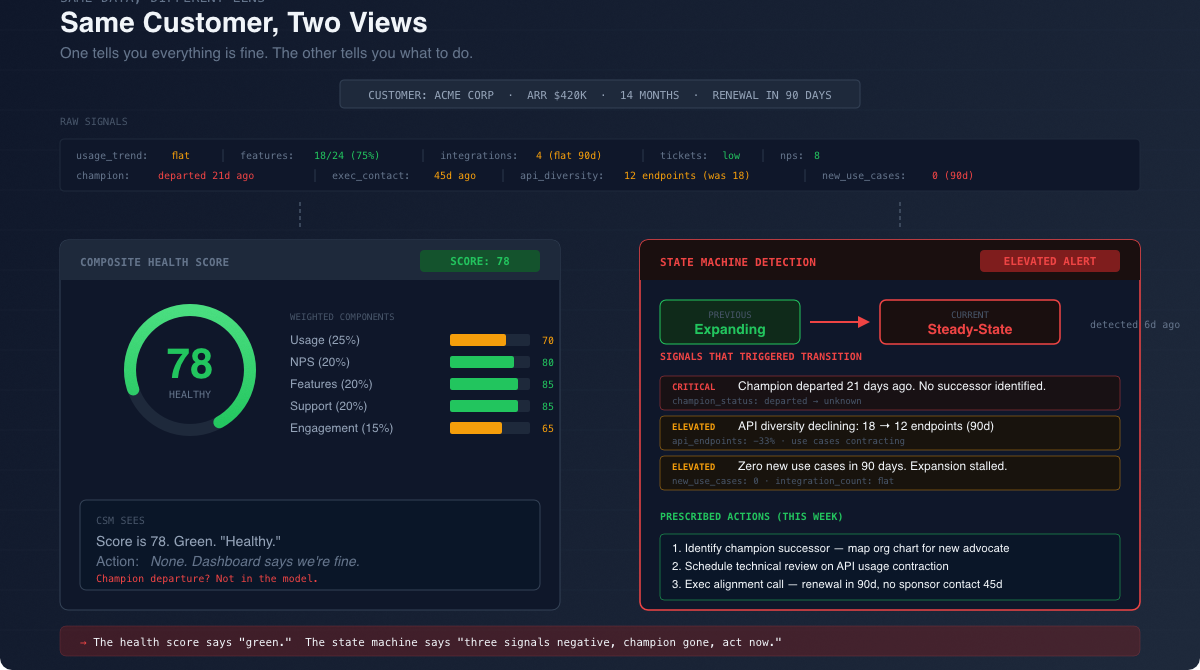Click the 'Same Customer, Two Views' heading
The image size is (1200, 670).
point(244,22)
